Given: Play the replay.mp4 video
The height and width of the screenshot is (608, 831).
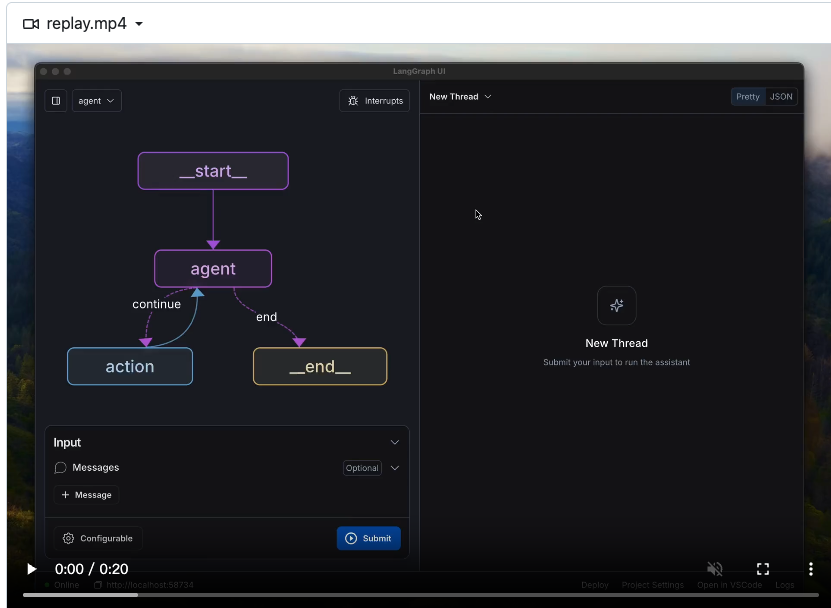Looking at the screenshot, I should (x=31, y=569).
